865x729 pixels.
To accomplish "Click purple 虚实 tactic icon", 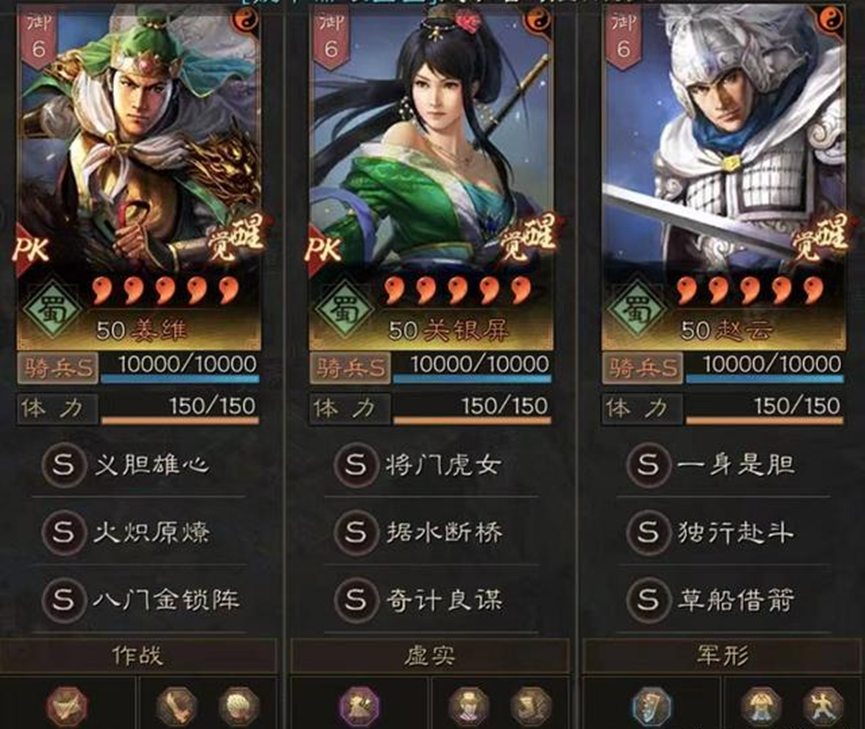I will [x=359, y=706].
